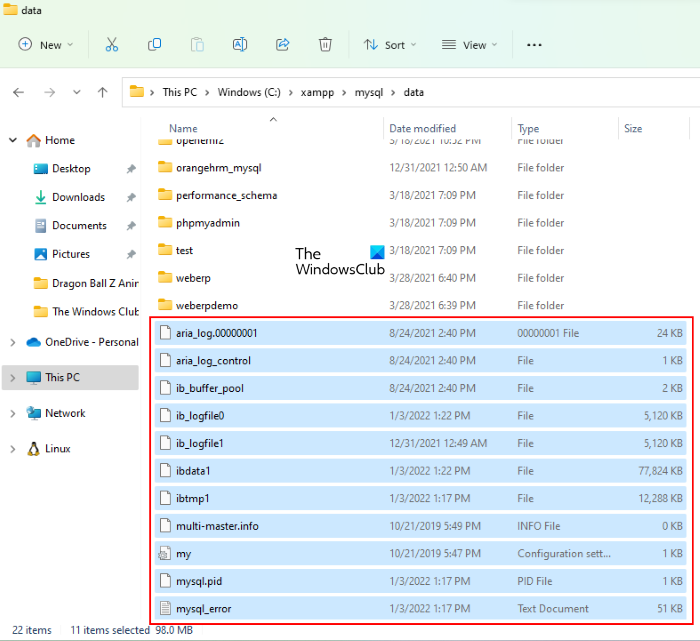Click the weberpdemo folder icon
This screenshot has height=641, width=700.
[x=165, y=305]
